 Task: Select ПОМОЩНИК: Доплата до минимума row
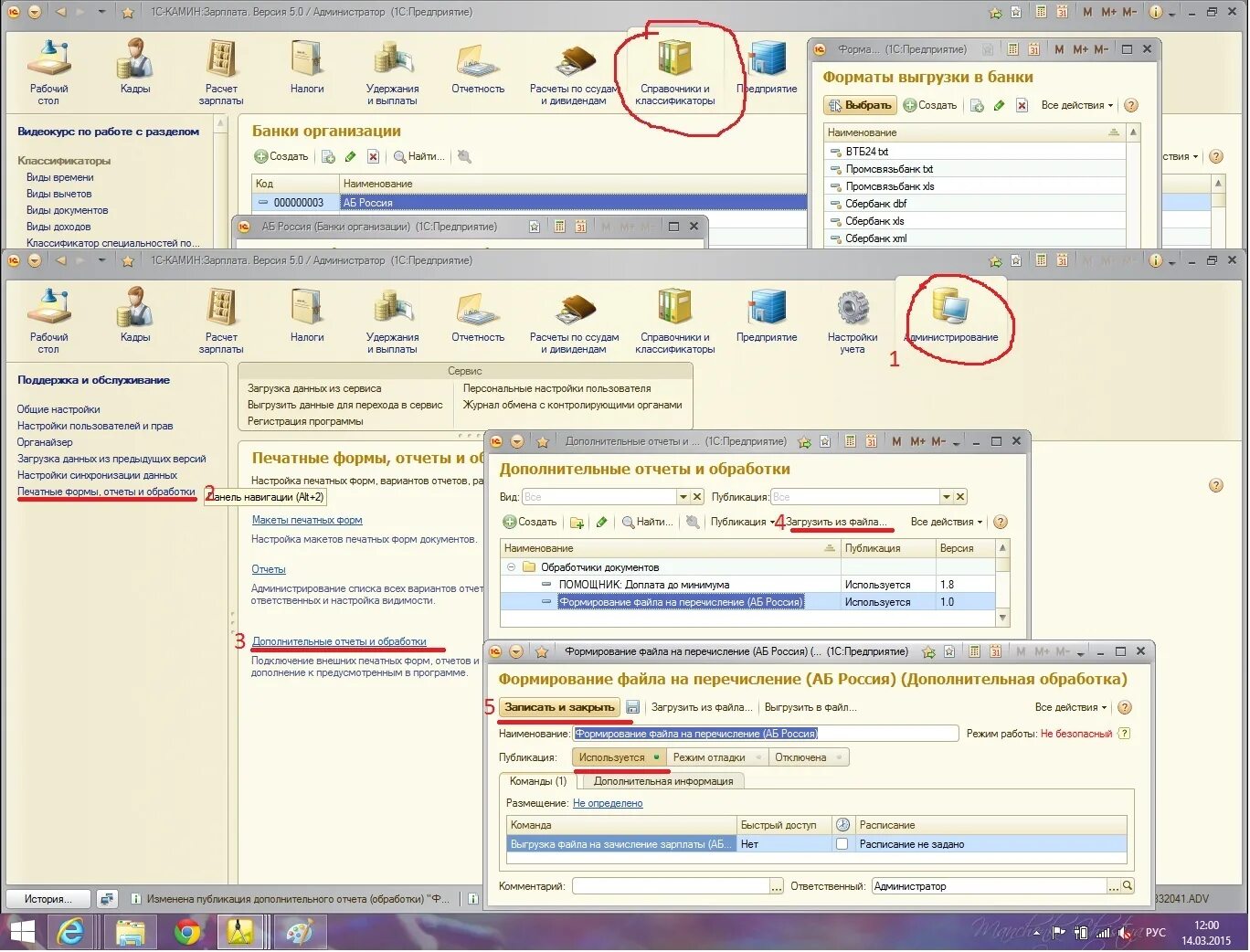747,585
